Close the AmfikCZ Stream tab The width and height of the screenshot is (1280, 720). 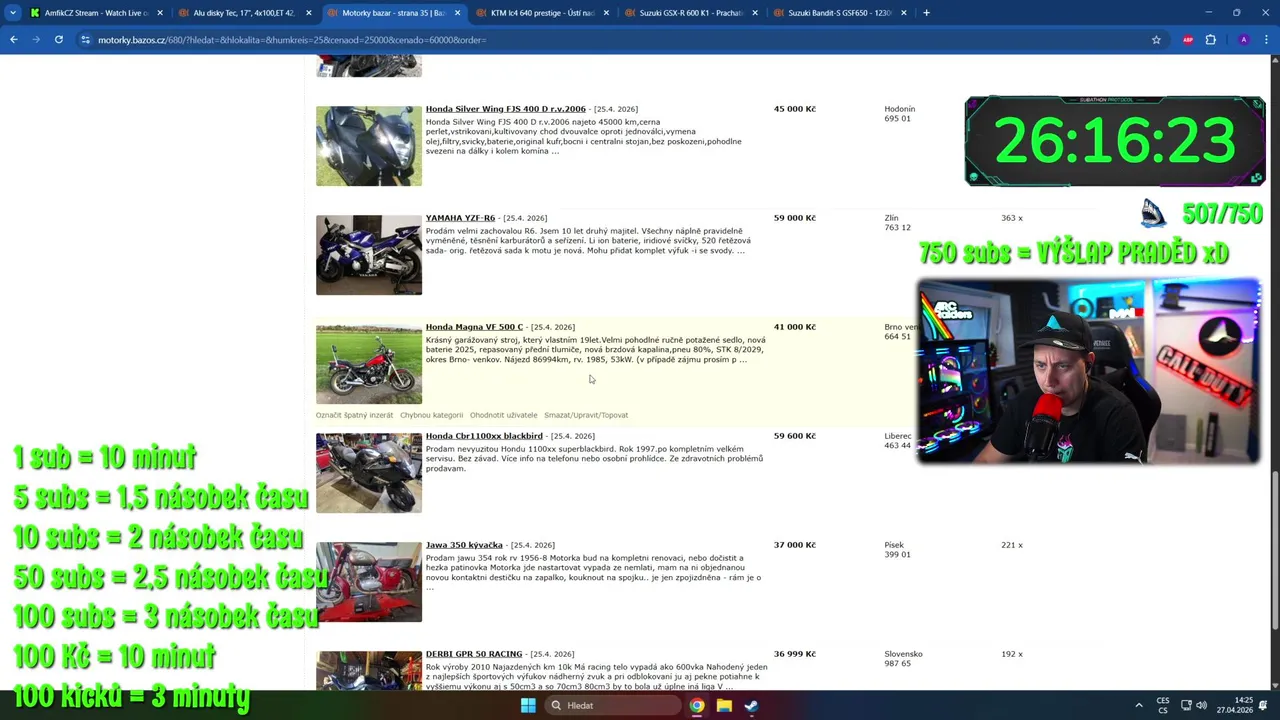159,13
